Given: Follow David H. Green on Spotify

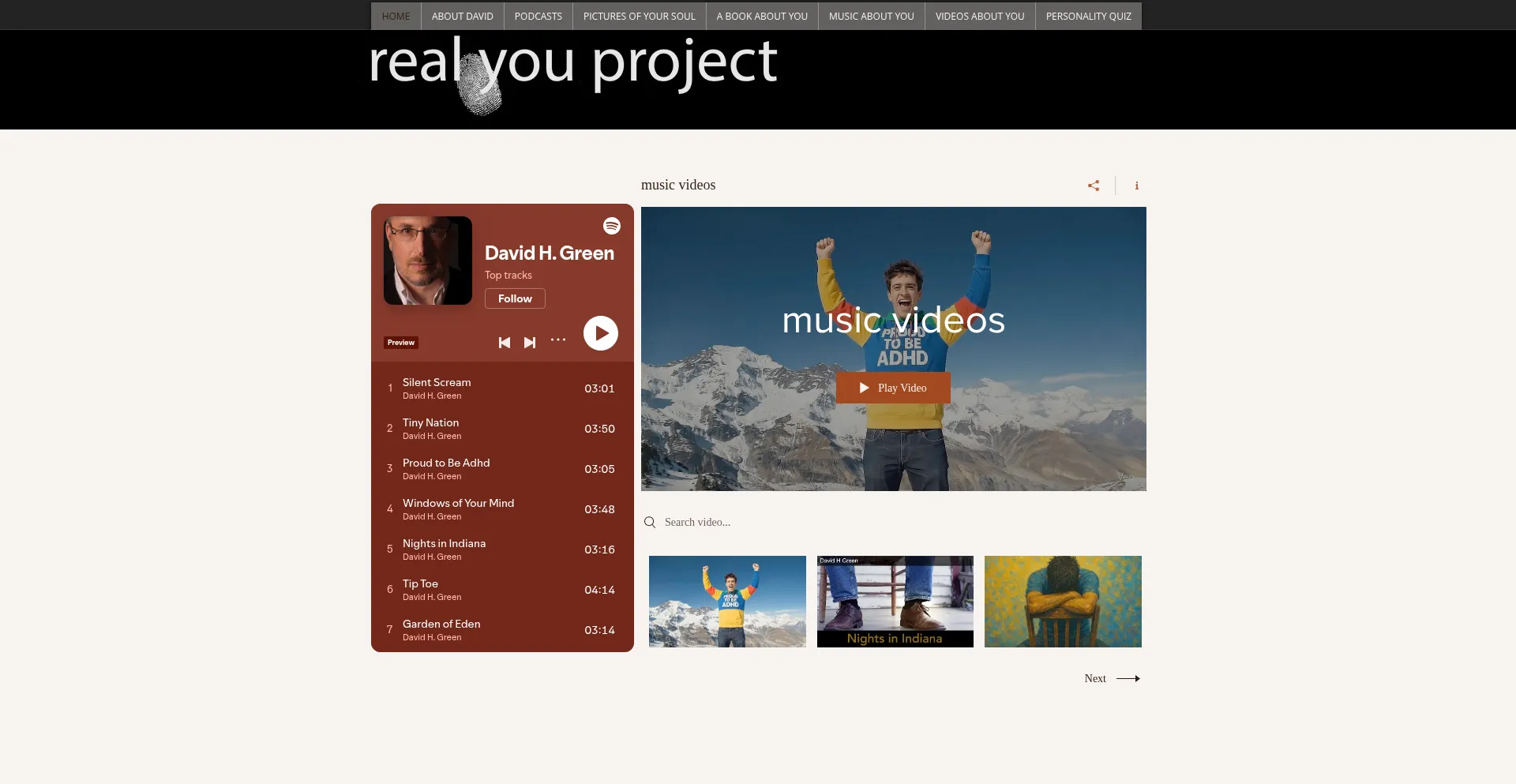Looking at the screenshot, I should [515, 298].
